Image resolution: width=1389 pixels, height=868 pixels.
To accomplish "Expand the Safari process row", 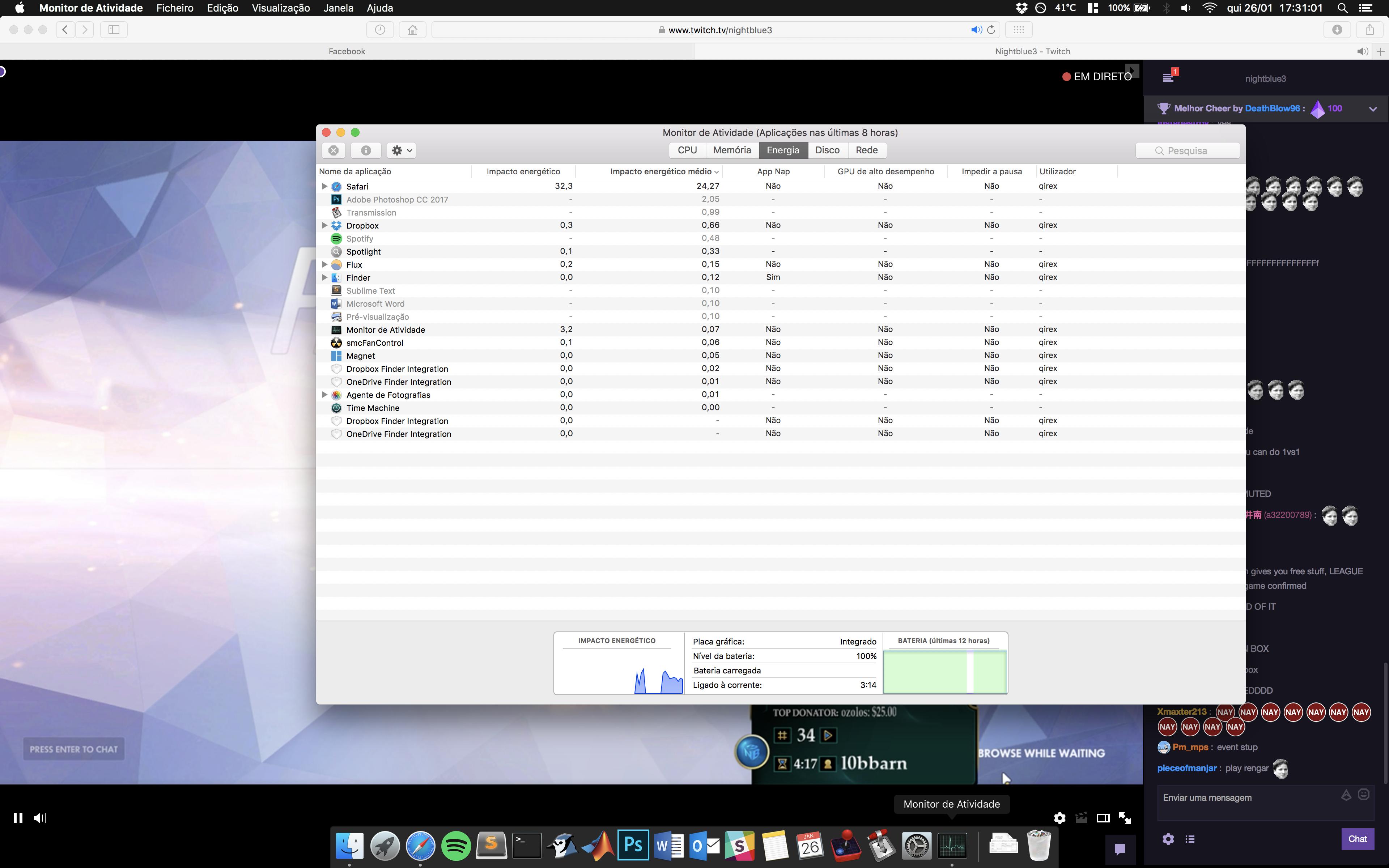I will (324, 186).
